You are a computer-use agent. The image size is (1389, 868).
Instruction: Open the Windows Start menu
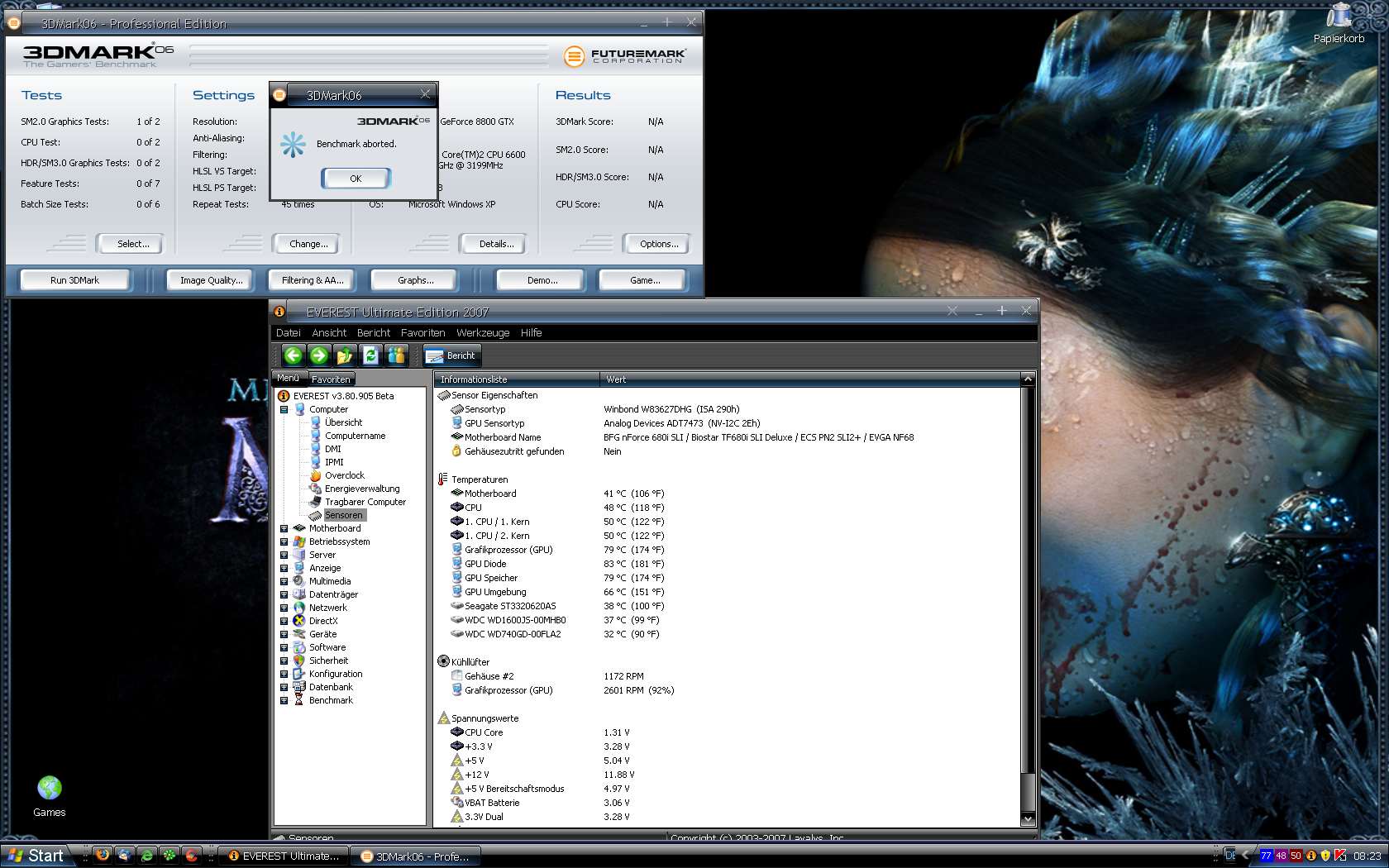coord(36,856)
